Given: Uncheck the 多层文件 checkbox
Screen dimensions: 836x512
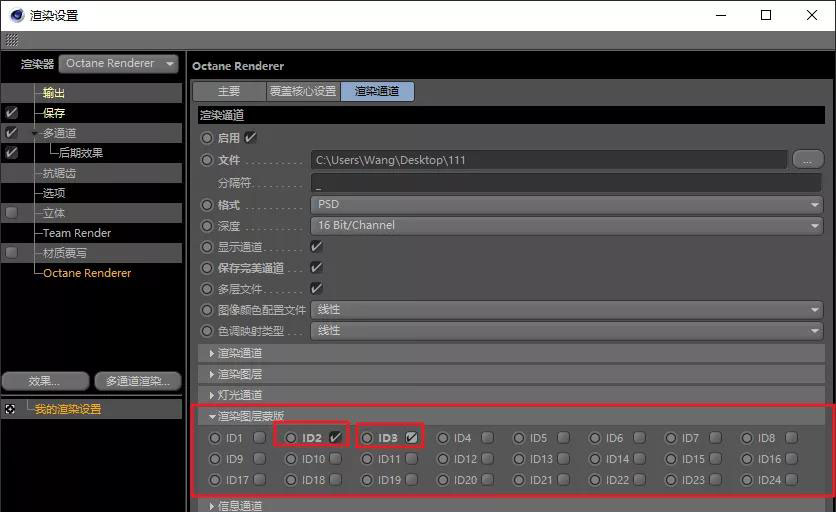Looking at the screenshot, I should (x=317, y=289).
